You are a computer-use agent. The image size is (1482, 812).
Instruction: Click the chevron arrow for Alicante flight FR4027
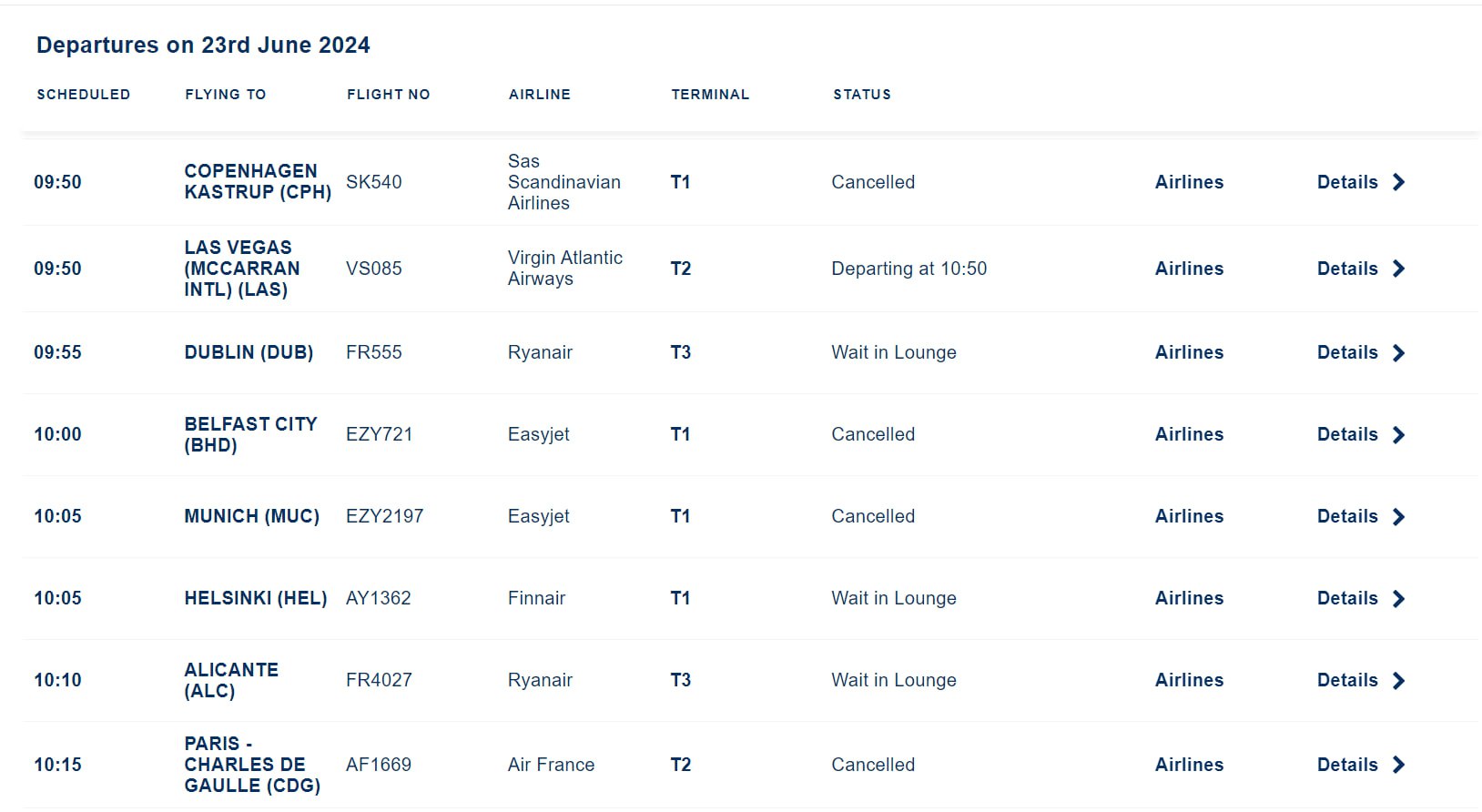(x=1399, y=680)
